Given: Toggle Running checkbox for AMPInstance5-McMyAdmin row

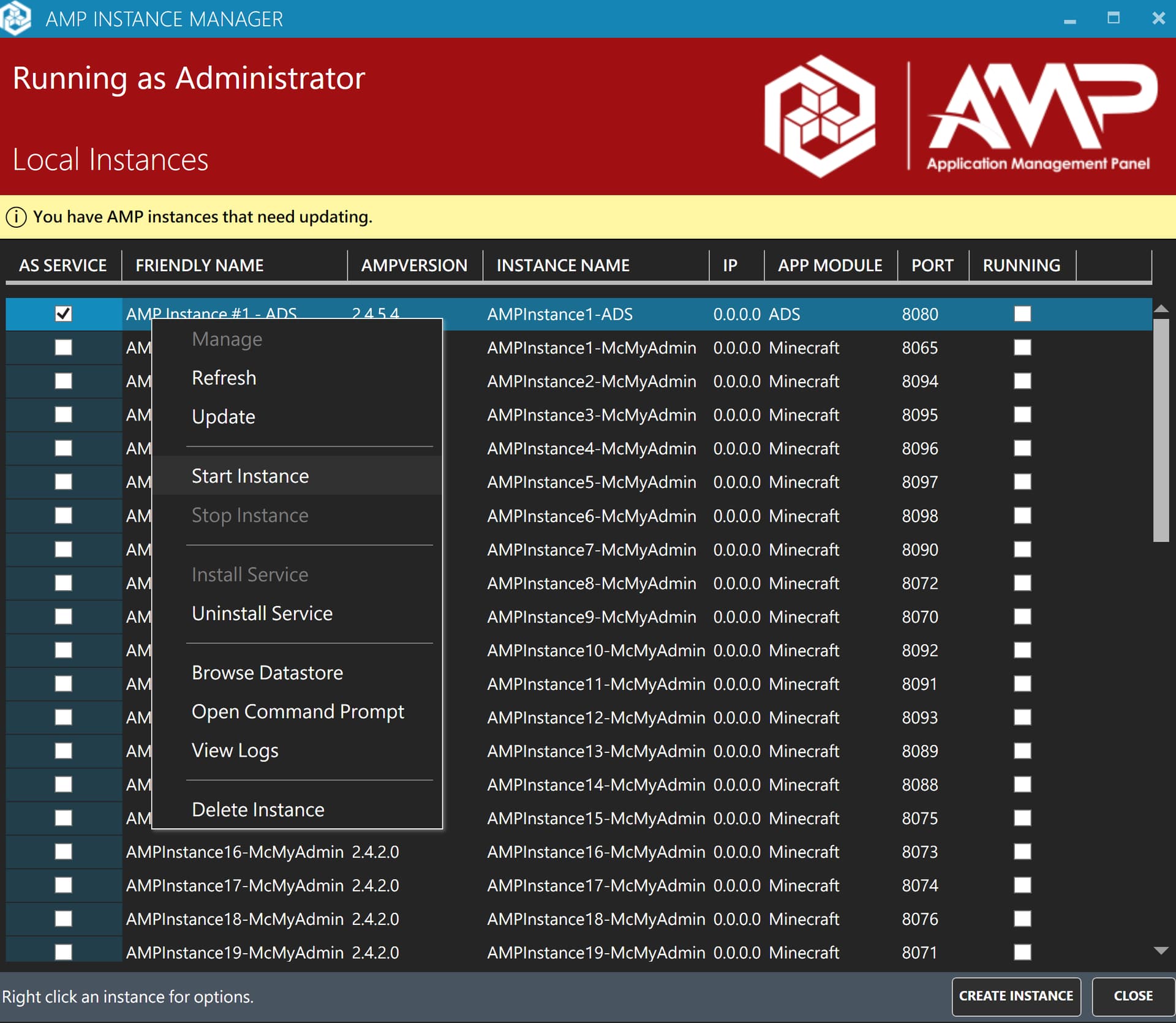Looking at the screenshot, I should [x=1022, y=482].
